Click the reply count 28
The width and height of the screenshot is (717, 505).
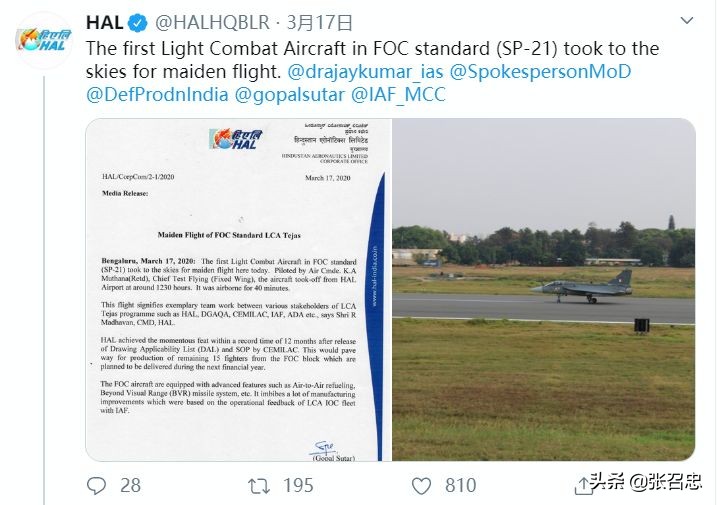pos(130,485)
